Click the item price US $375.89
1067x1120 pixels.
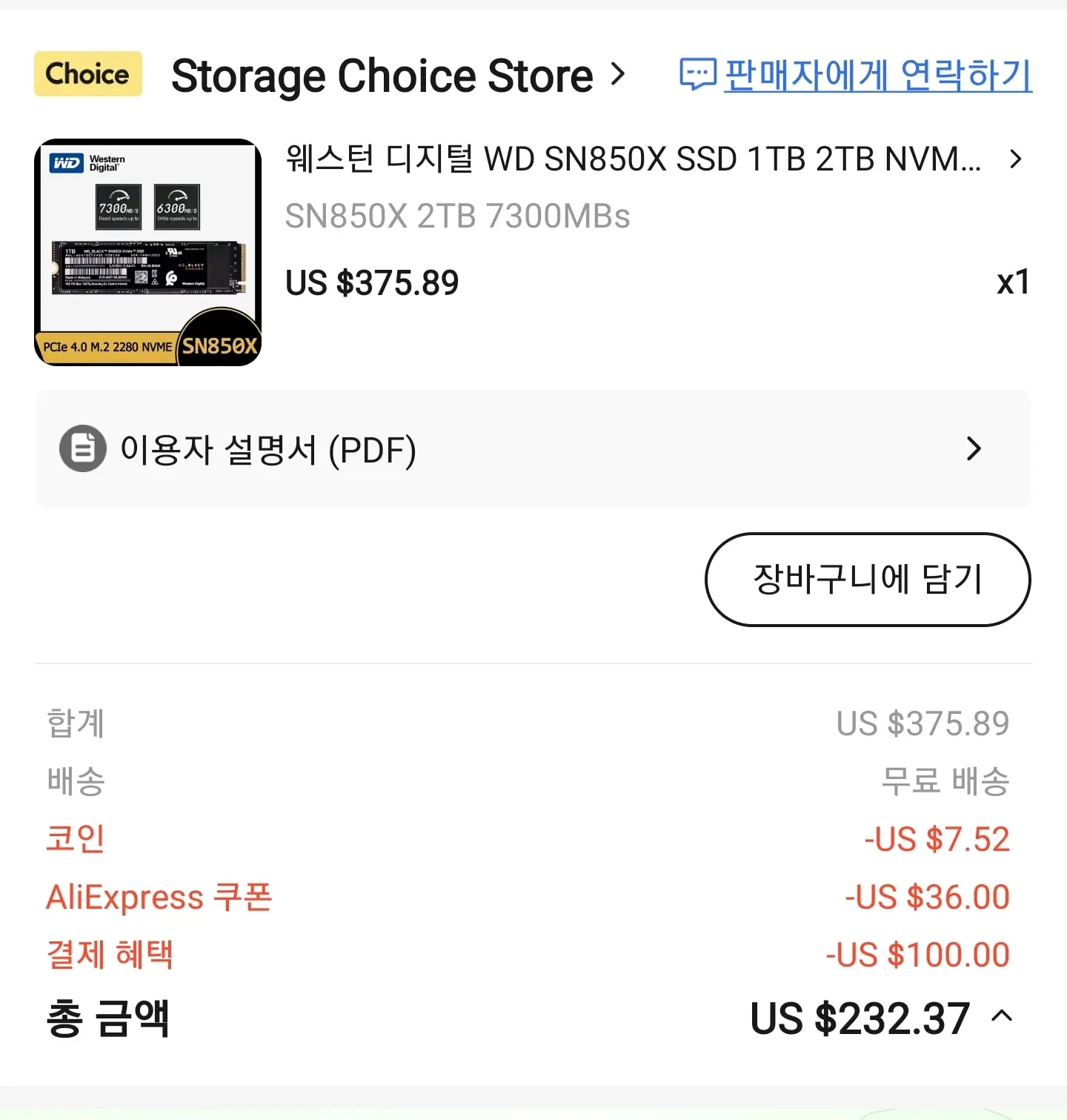click(372, 283)
